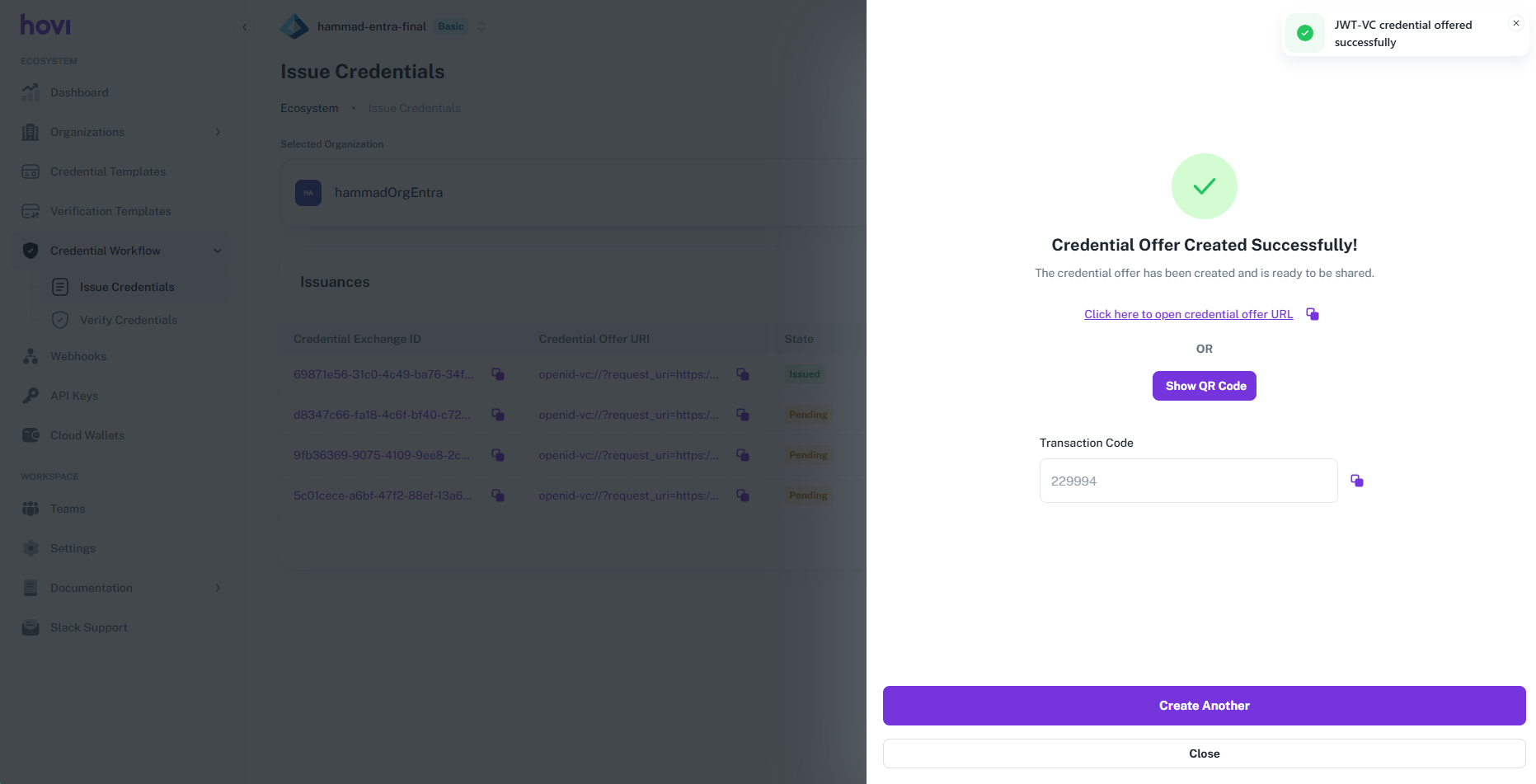This screenshot has width=1536, height=784.
Task: Go to Credential Templates
Action: [x=107, y=171]
